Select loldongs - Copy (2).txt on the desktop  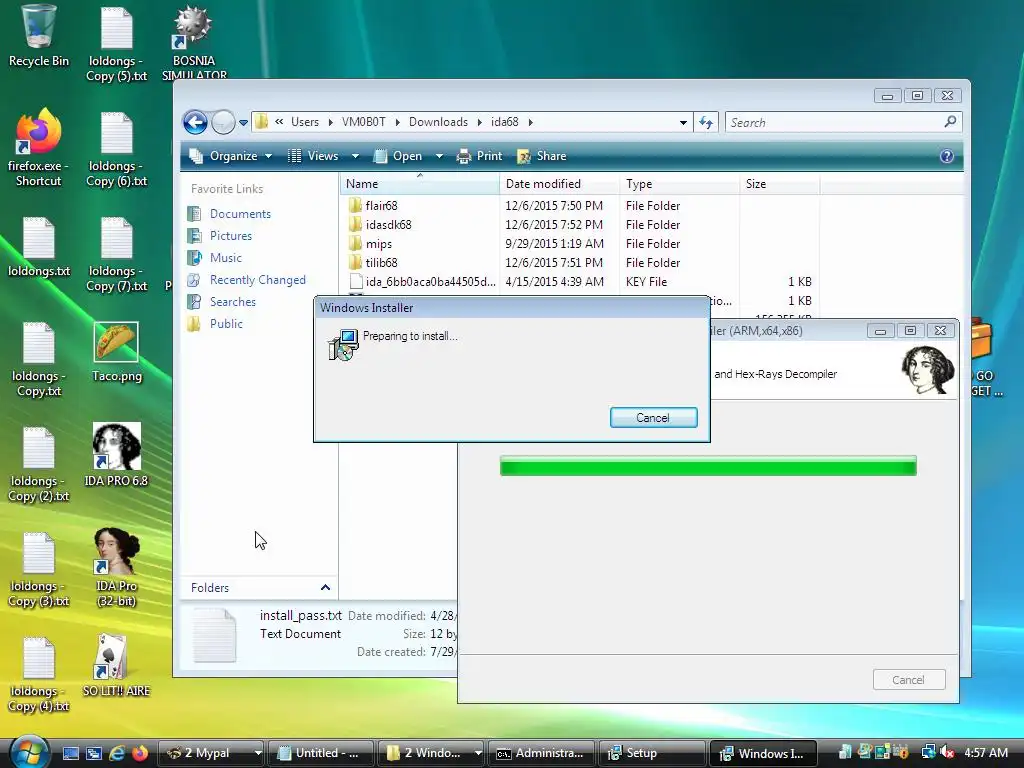point(39,464)
